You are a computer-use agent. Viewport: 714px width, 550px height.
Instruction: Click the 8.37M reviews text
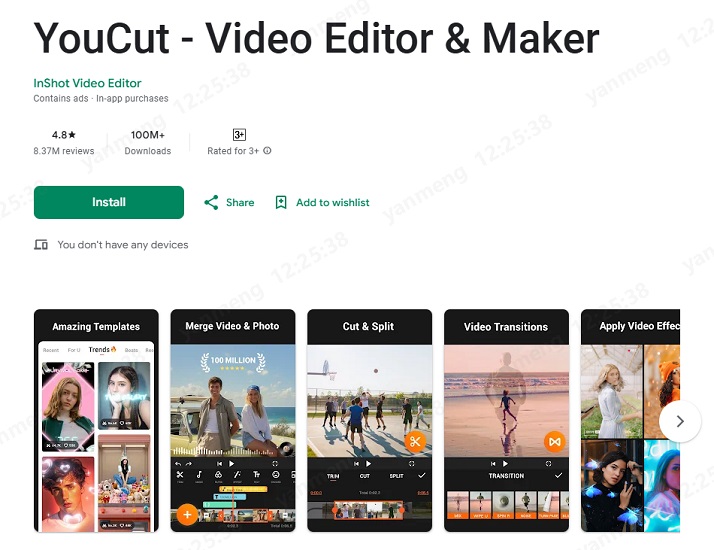pyautogui.click(x=64, y=151)
